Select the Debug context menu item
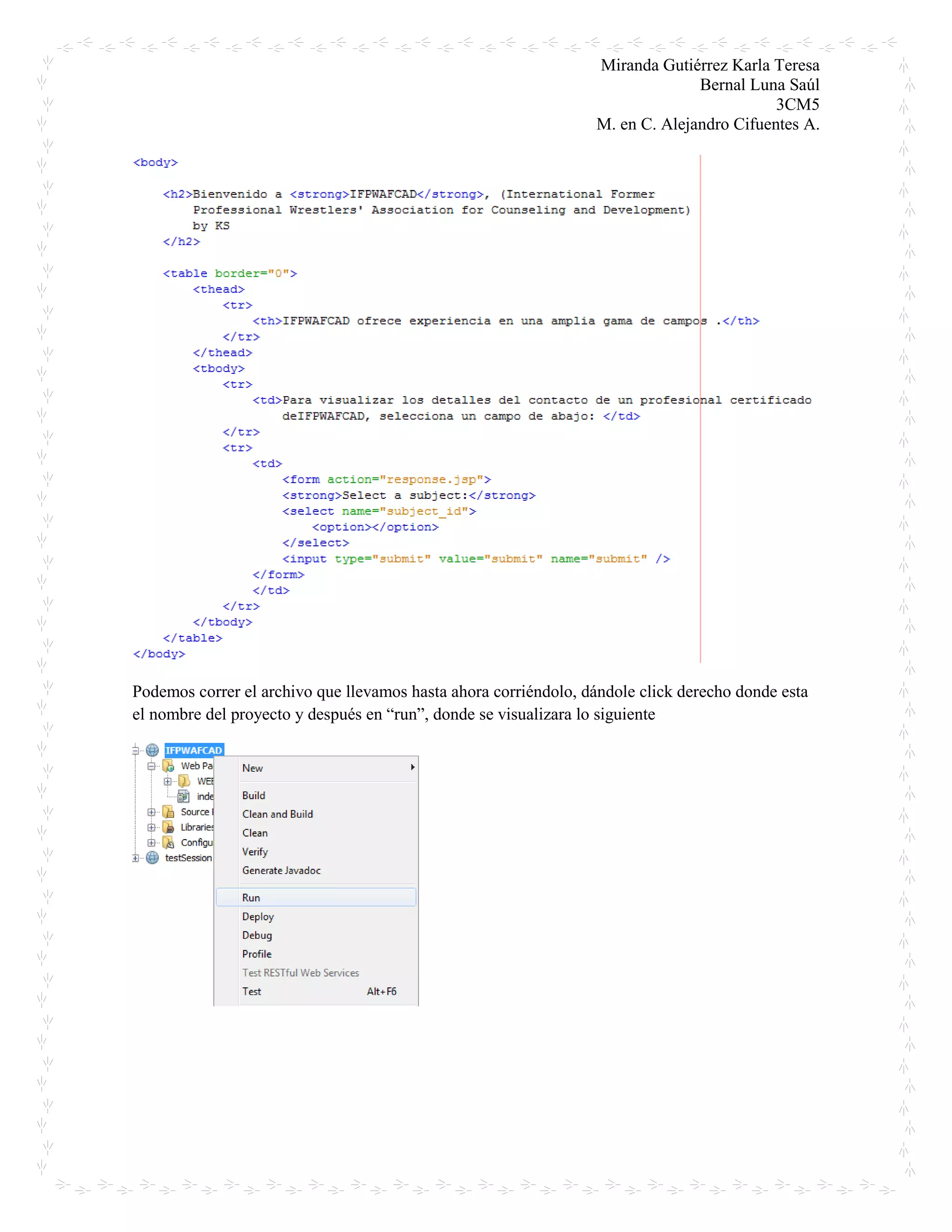This screenshot has width=952, height=1232. point(257,935)
